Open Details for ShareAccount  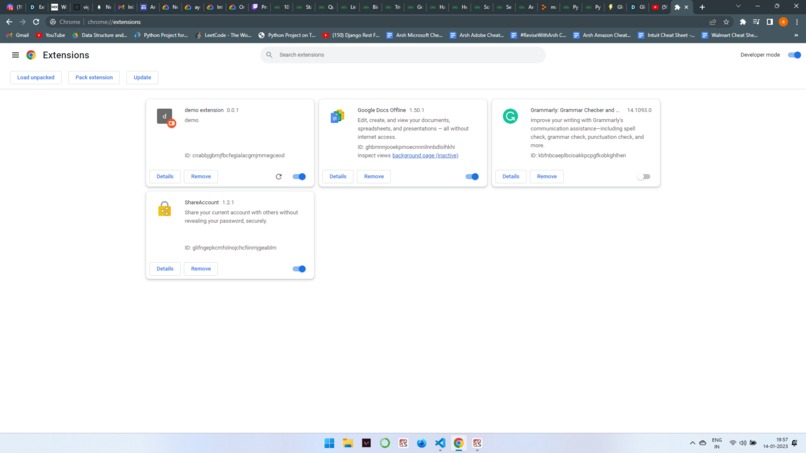pos(165,269)
